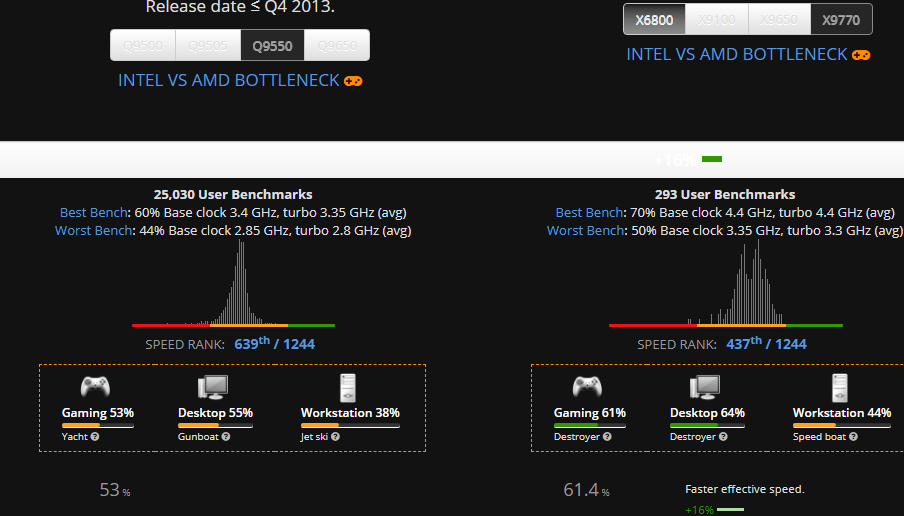Click the 'Workstation 38%' label
The height and width of the screenshot is (516, 904).
pos(351,413)
